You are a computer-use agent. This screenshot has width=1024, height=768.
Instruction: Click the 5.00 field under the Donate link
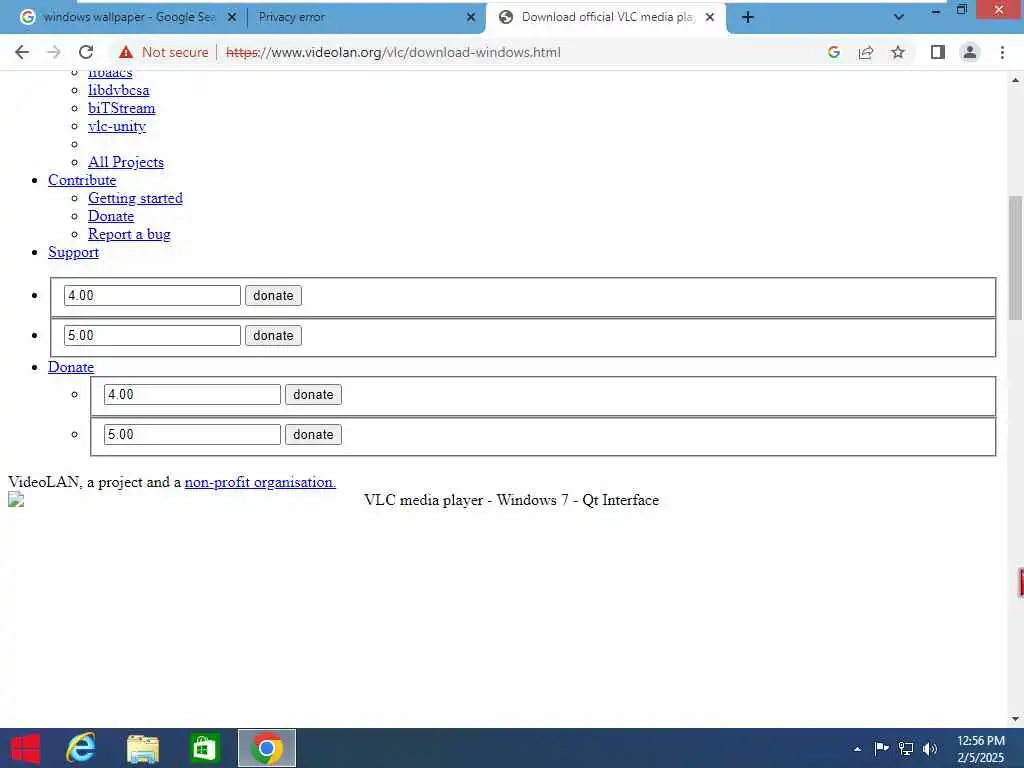[192, 434]
